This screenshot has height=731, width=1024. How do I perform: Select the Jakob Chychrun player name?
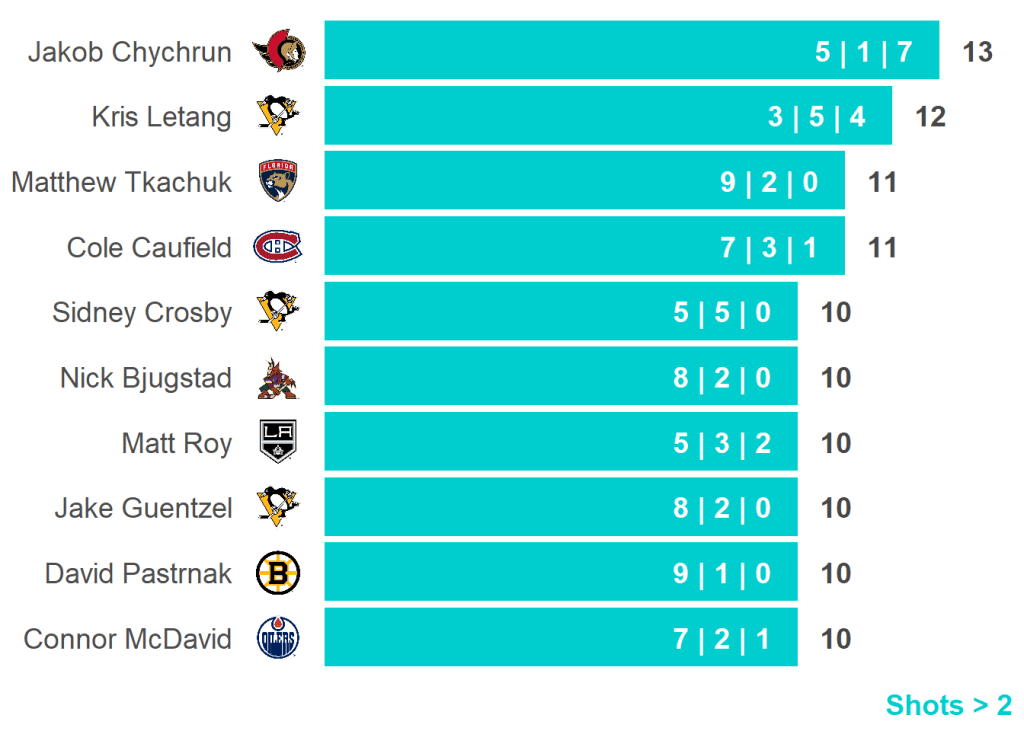tap(129, 51)
